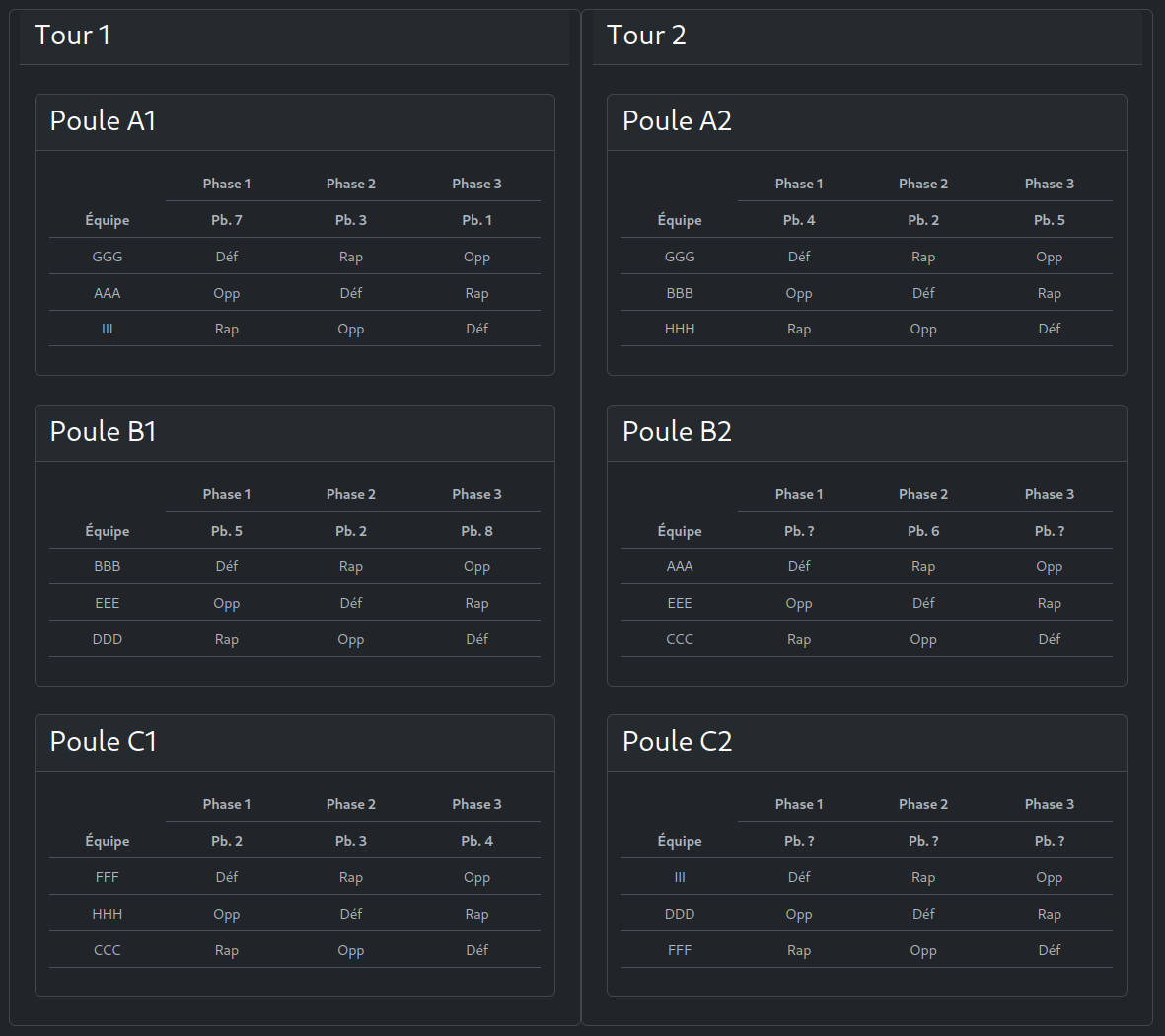Click the Pb. 7 label in Poule A1
Viewport: 1165px width, 1036px height.
[226, 219]
